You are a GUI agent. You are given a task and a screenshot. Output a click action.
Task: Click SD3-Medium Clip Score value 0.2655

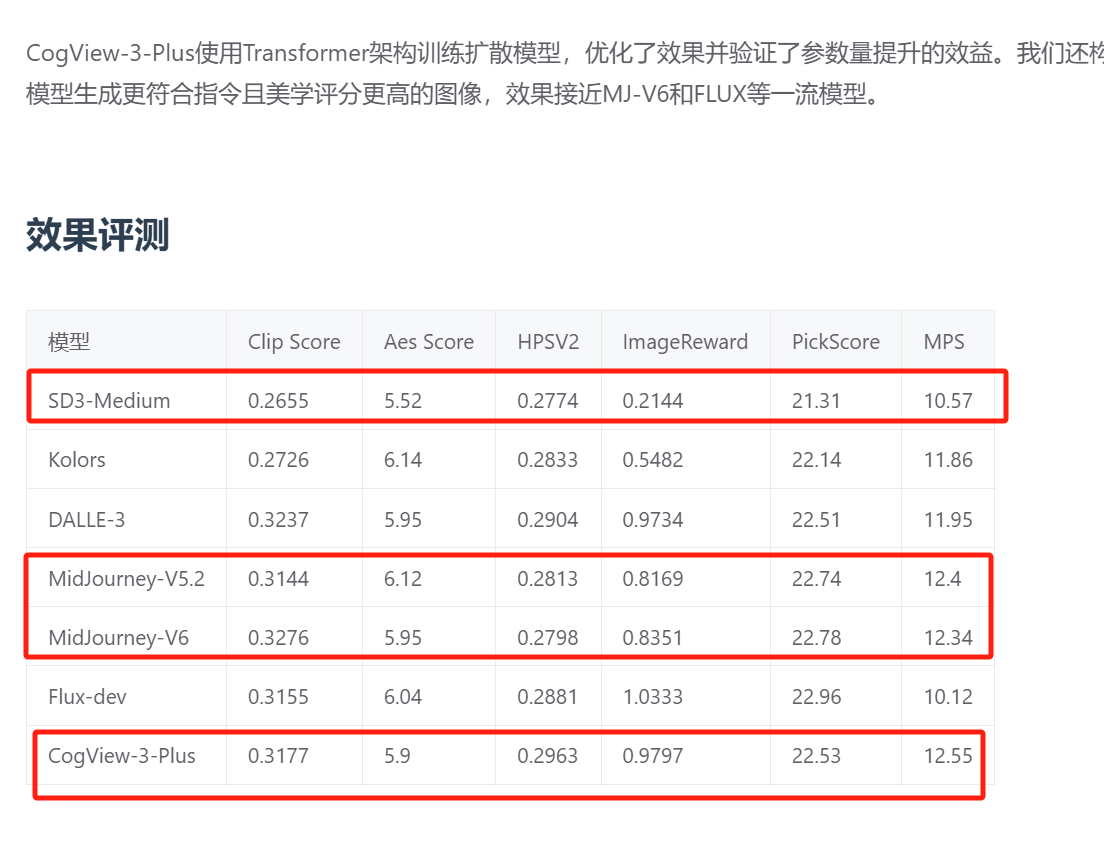[278, 401]
